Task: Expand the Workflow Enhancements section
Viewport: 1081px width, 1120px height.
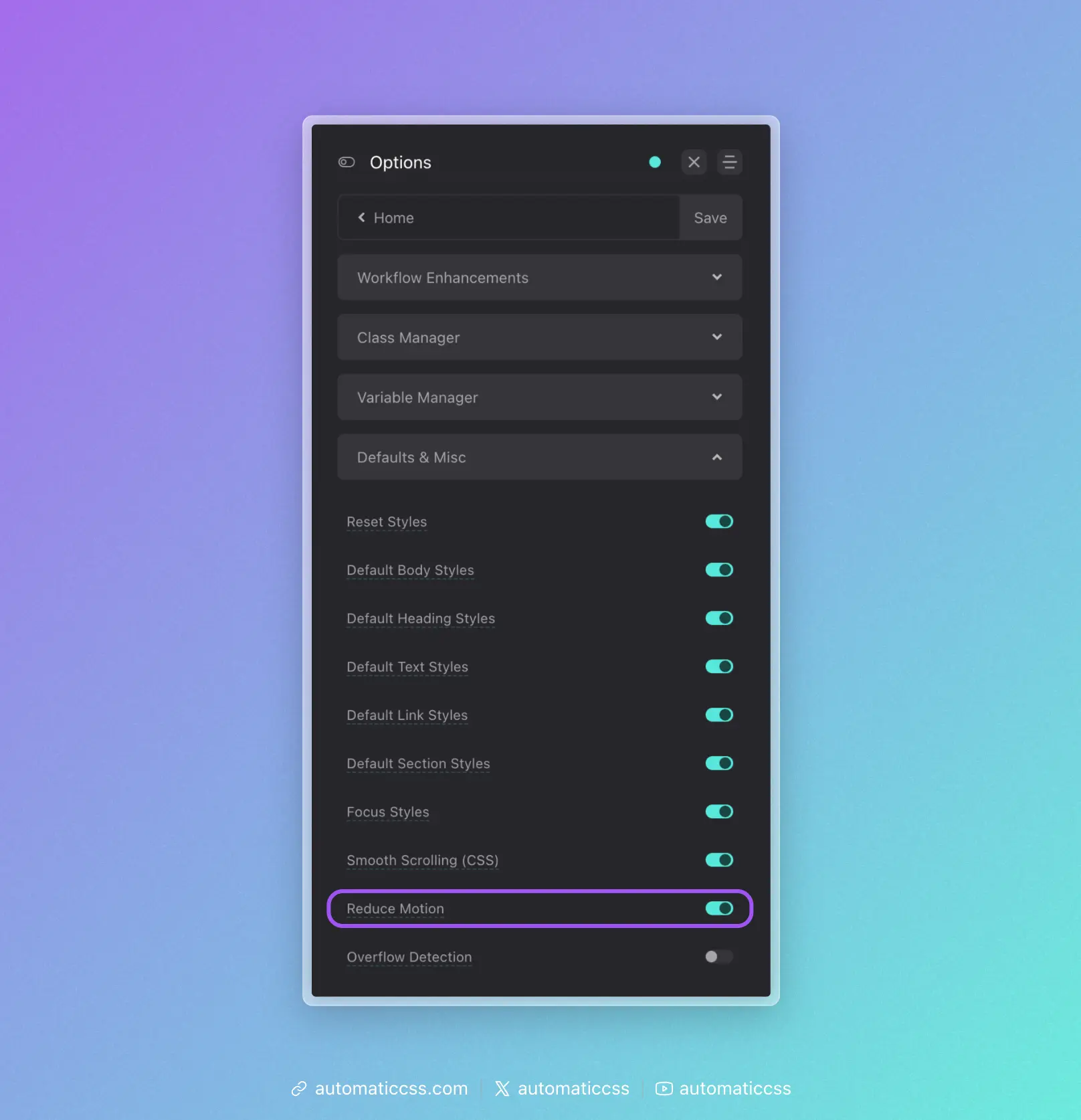Action: 539,278
